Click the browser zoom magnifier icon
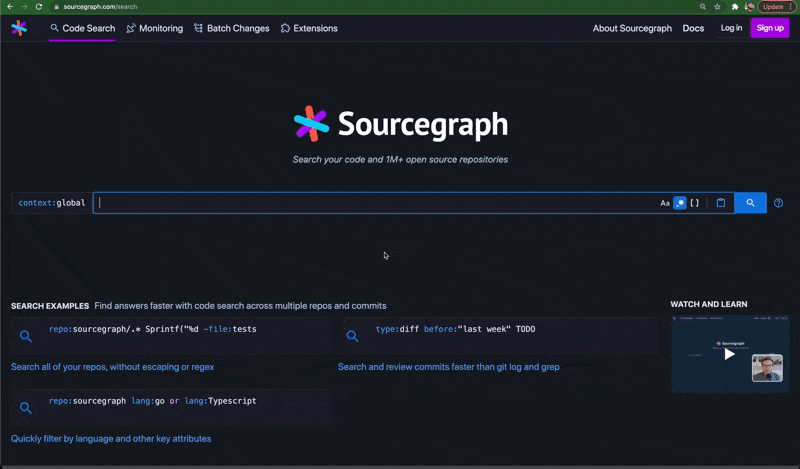The image size is (800, 469). pyautogui.click(x=703, y=7)
